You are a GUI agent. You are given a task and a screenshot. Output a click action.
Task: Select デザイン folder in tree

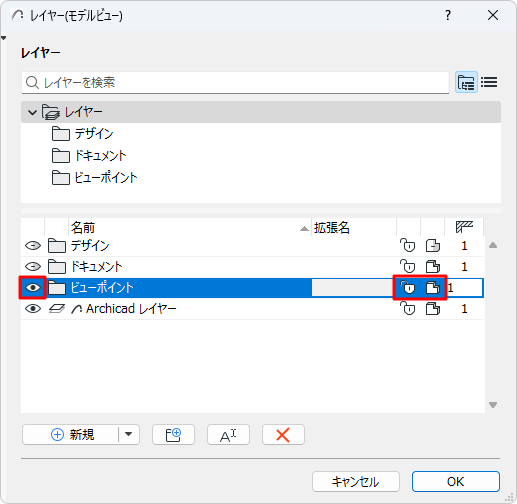pyautogui.click(x=94, y=134)
